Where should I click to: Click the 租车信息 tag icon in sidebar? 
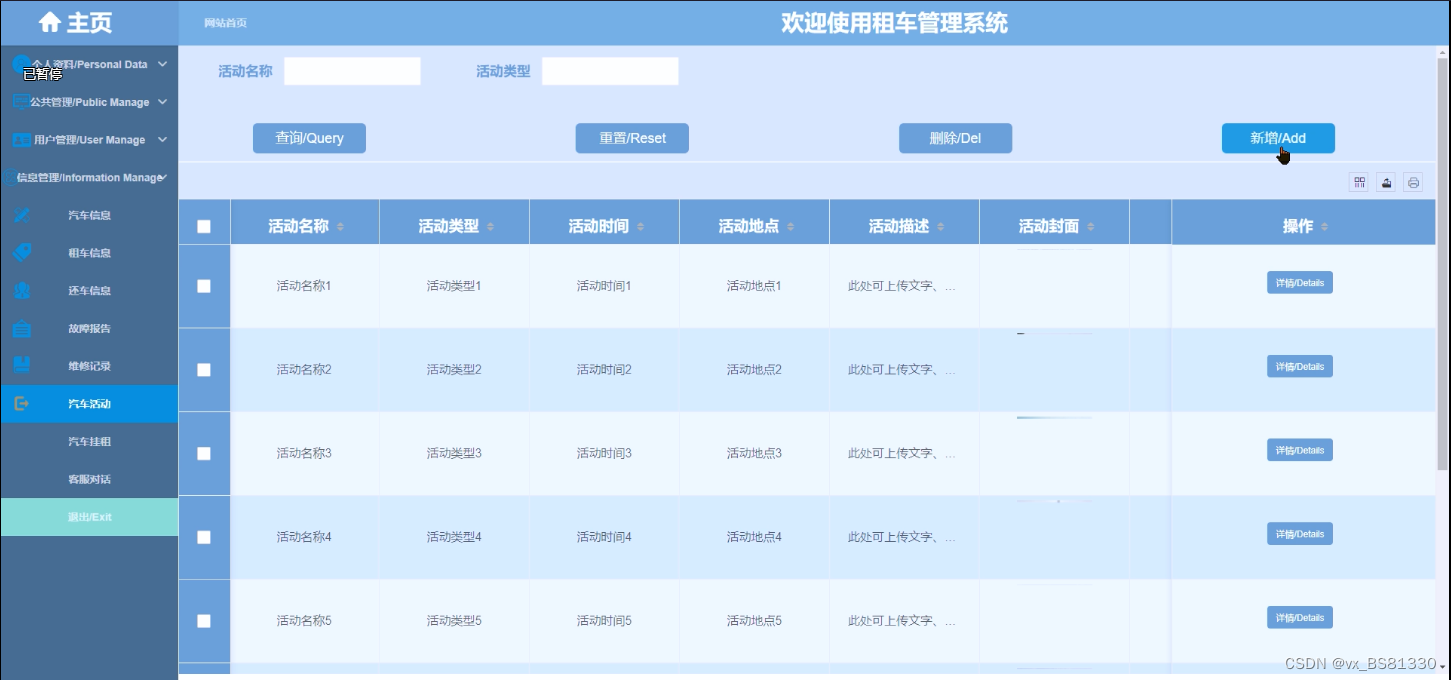(x=22, y=253)
